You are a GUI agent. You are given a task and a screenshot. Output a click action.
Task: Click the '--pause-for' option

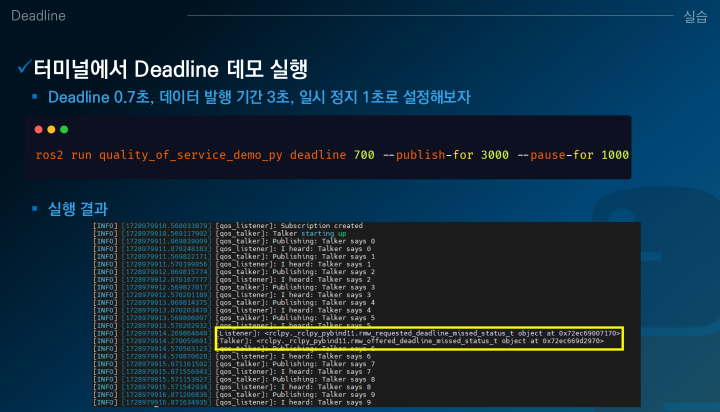(x=555, y=155)
